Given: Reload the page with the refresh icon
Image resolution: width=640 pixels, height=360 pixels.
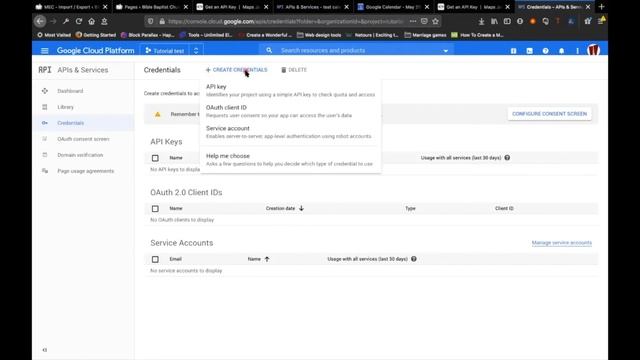Looking at the screenshot, I should [79, 21].
